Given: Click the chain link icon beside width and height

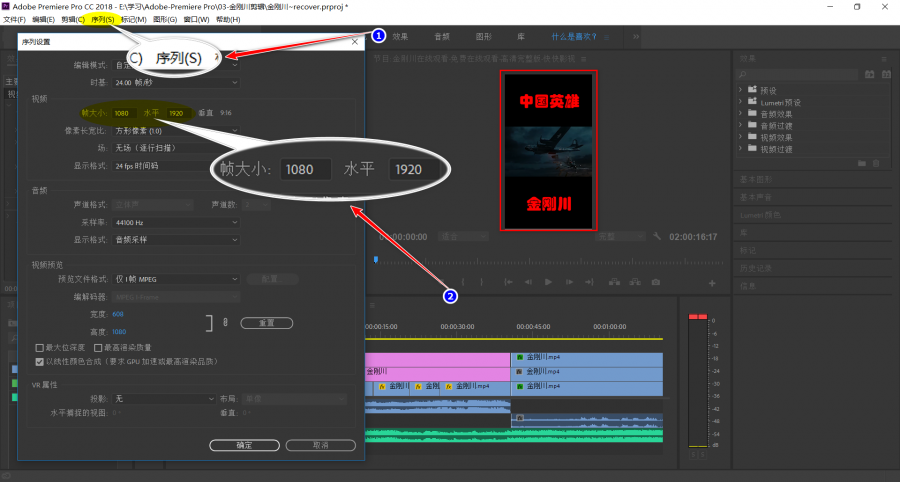Looking at the screenshot, I should [225, 322].
